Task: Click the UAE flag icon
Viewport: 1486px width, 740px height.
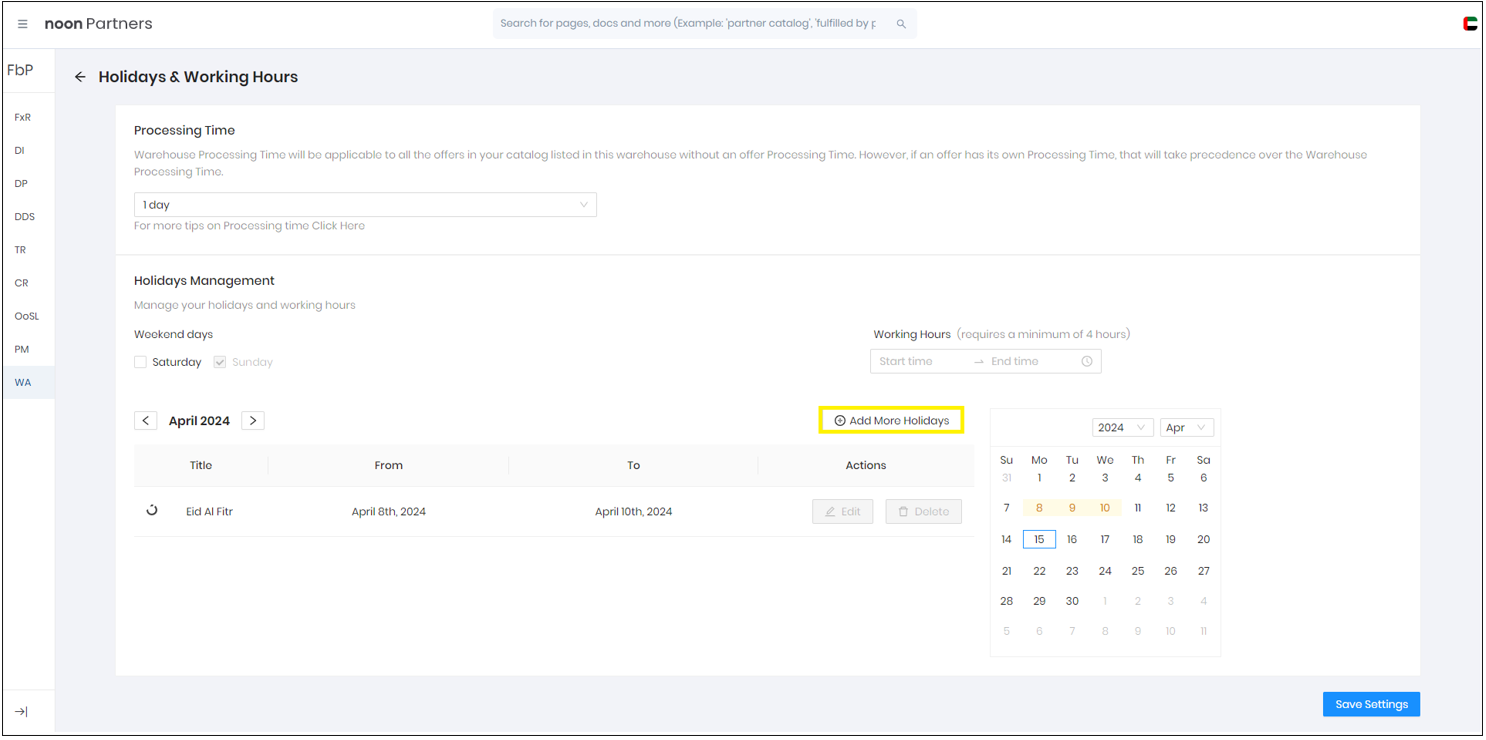Action: click(x=1470, y=24)
